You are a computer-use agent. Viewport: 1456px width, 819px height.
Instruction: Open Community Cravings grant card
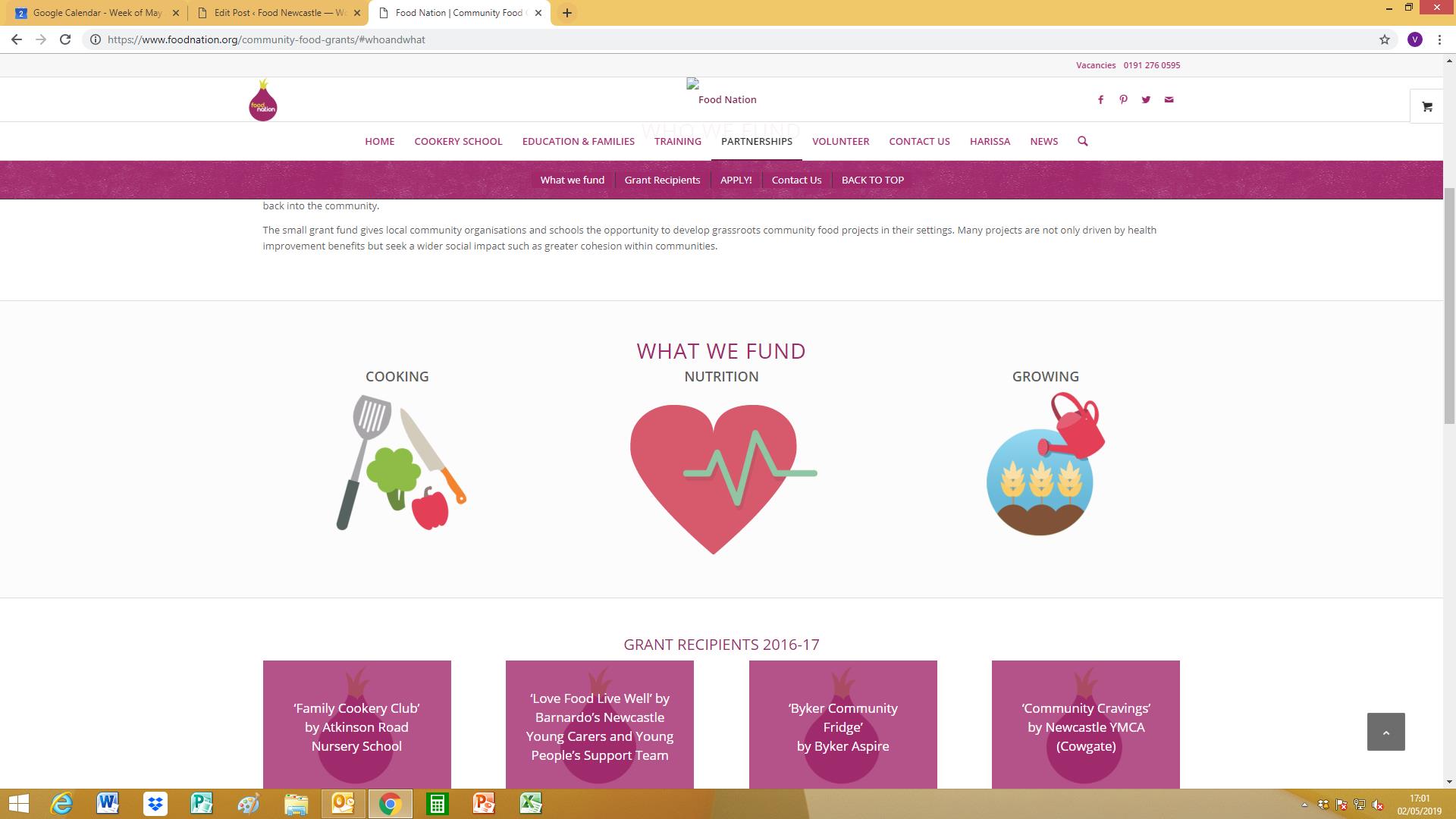point(1085,724)
